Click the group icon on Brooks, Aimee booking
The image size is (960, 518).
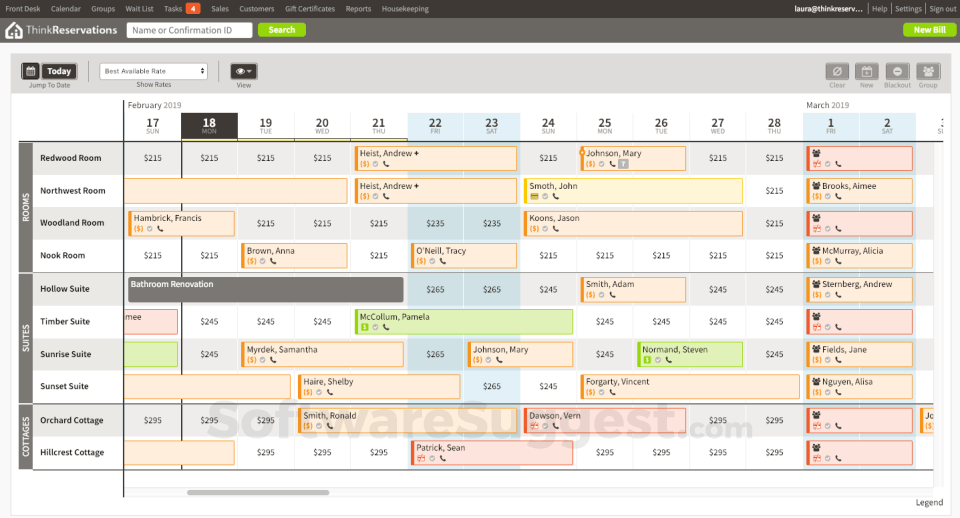point(816,186)
